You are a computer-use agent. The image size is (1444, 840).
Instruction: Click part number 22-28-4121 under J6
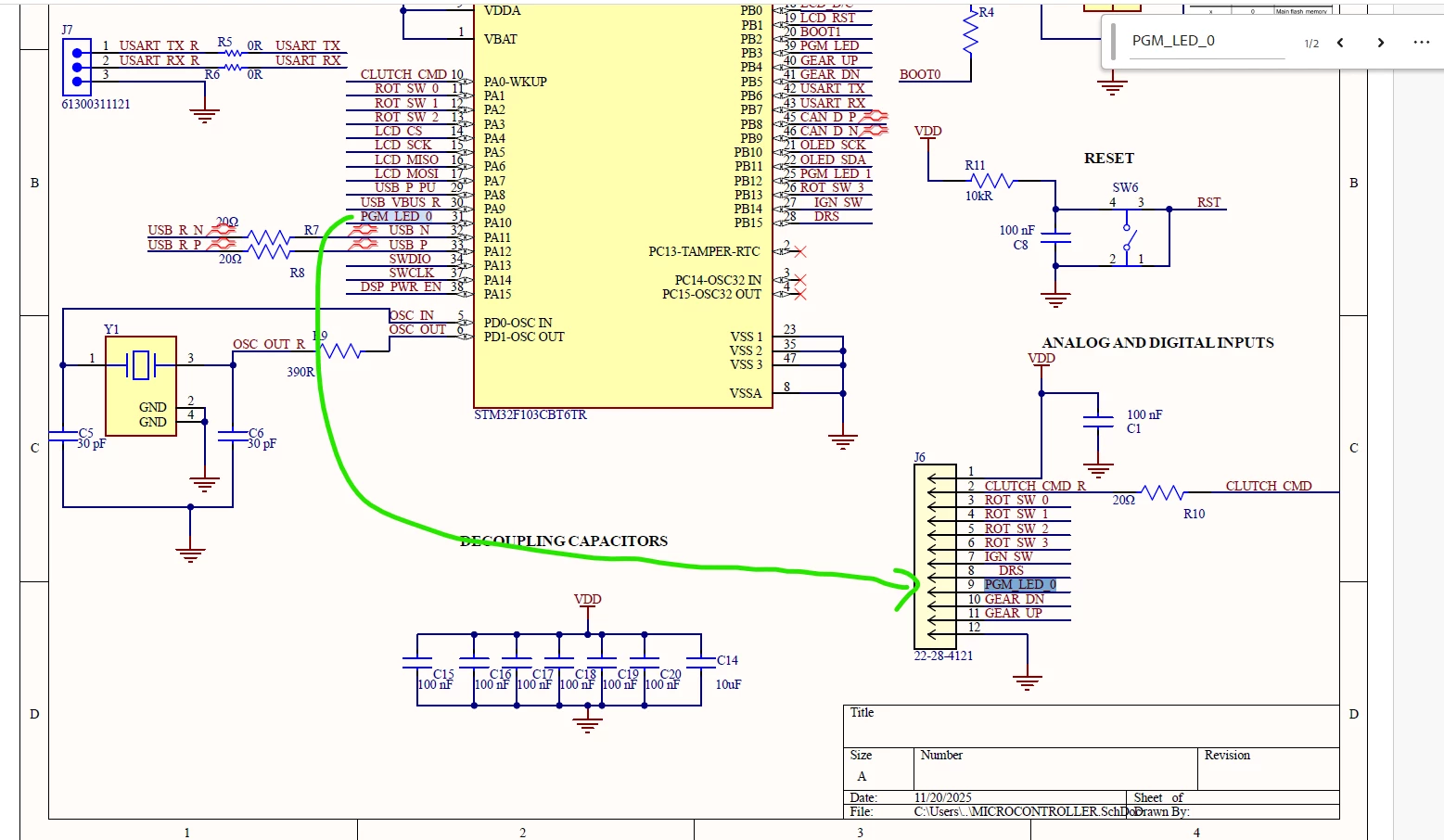coord(943,656)
